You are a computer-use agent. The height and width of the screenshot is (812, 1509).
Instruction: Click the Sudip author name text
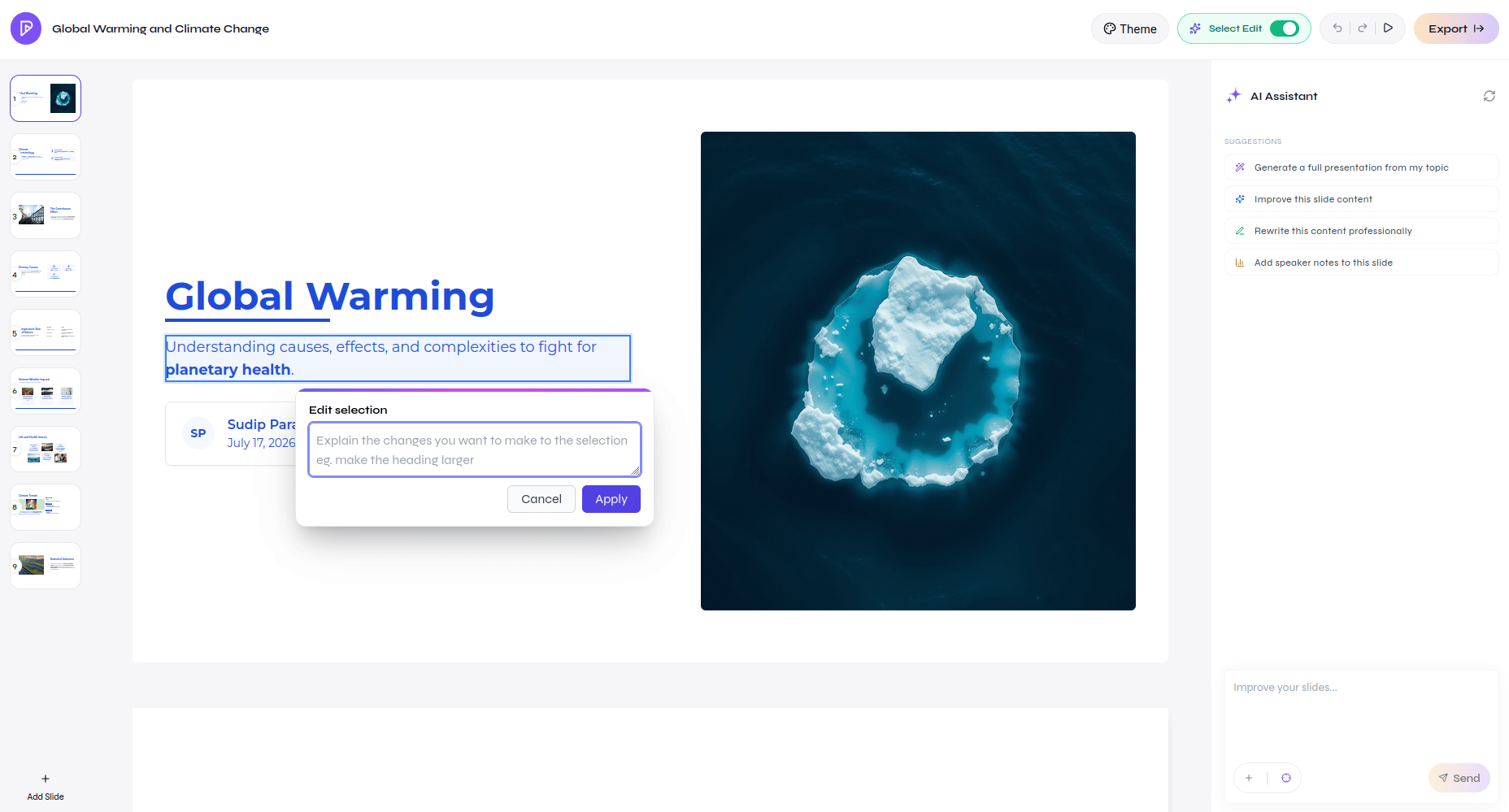(x=261, y=424)
